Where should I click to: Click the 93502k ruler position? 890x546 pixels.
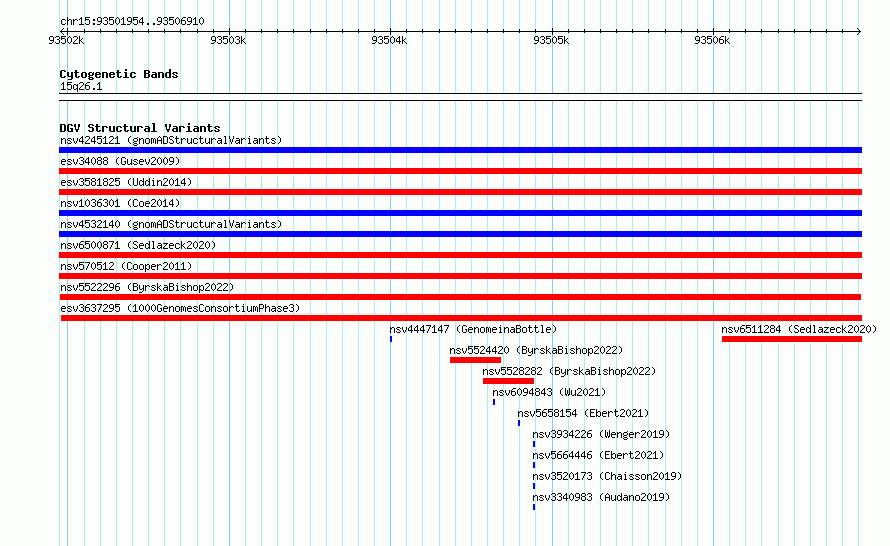66,40
